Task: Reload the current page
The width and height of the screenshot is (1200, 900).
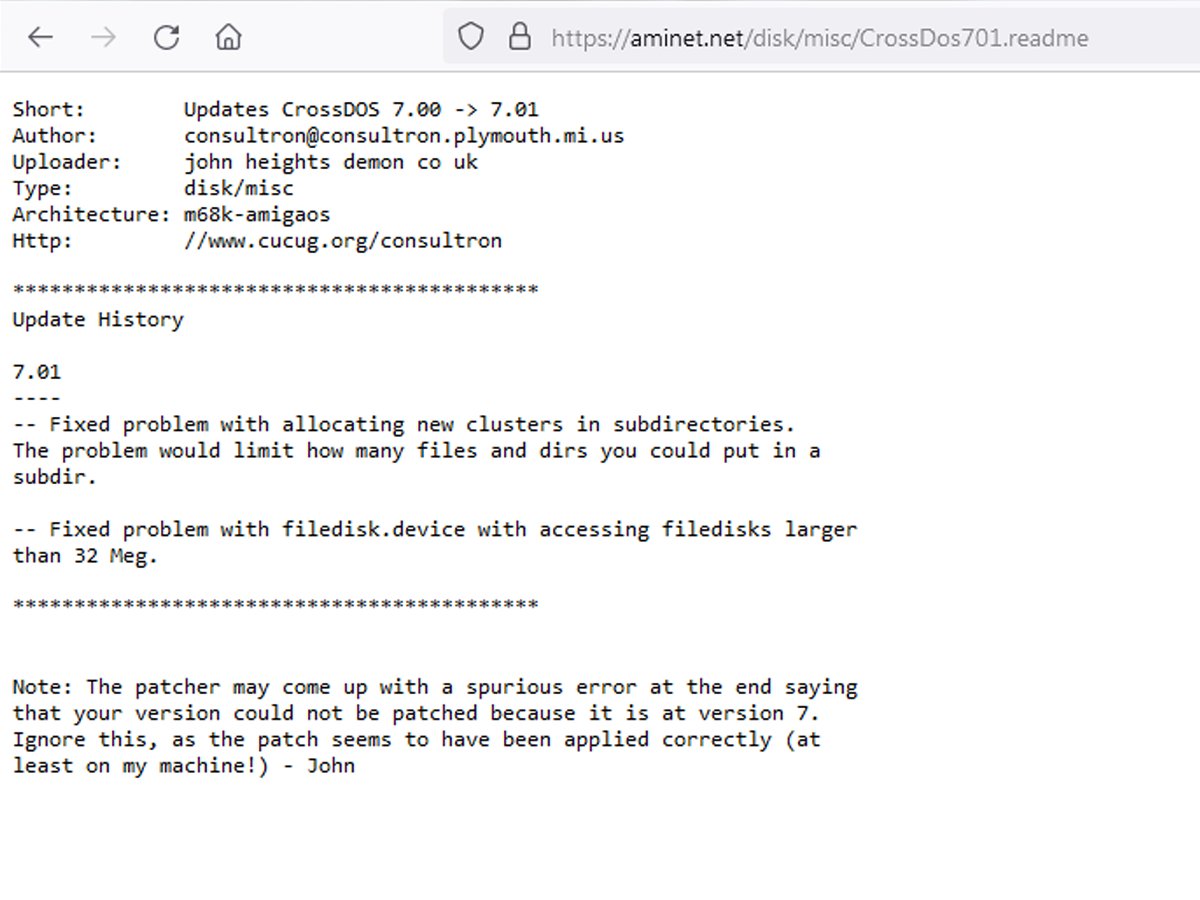Action: coord(166,38)
